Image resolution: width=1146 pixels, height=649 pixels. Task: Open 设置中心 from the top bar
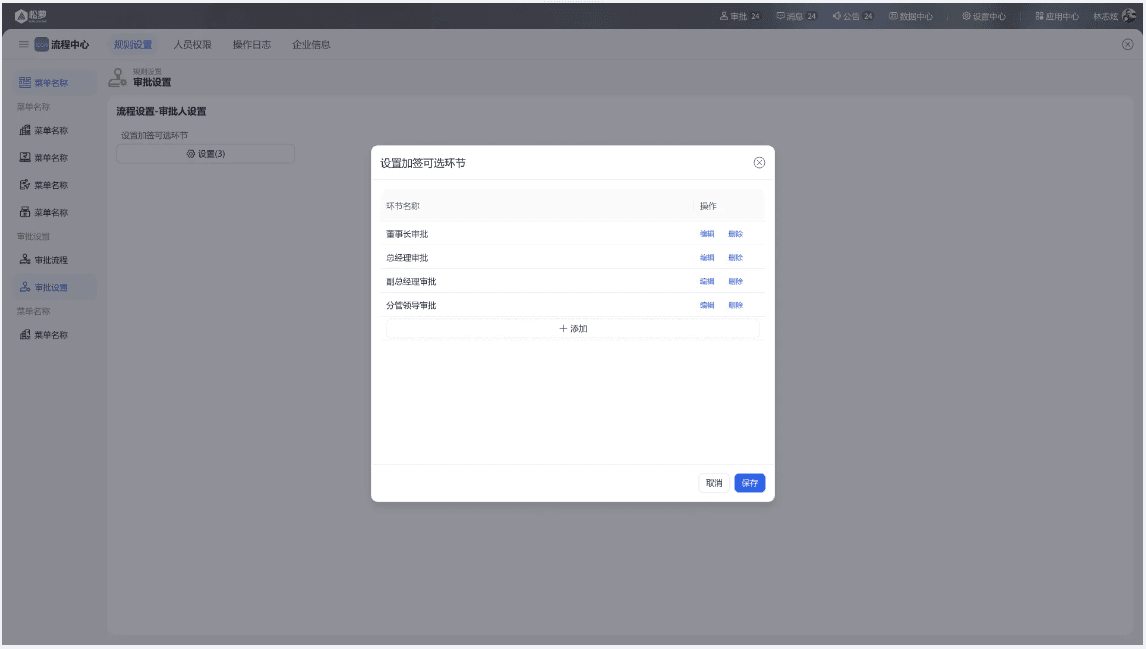click(984, 16)
